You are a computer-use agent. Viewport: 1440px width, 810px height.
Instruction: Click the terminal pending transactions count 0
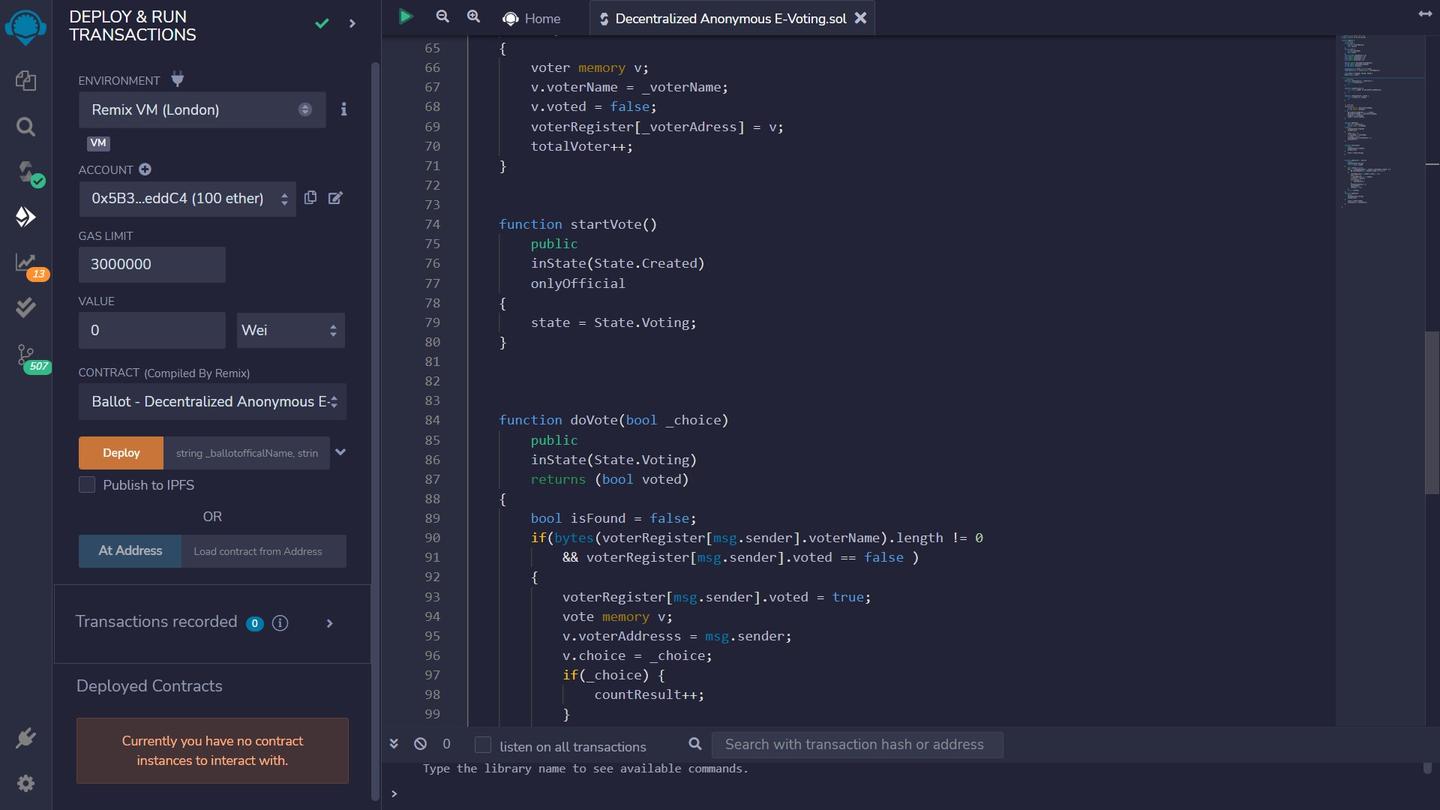point(446,744)
